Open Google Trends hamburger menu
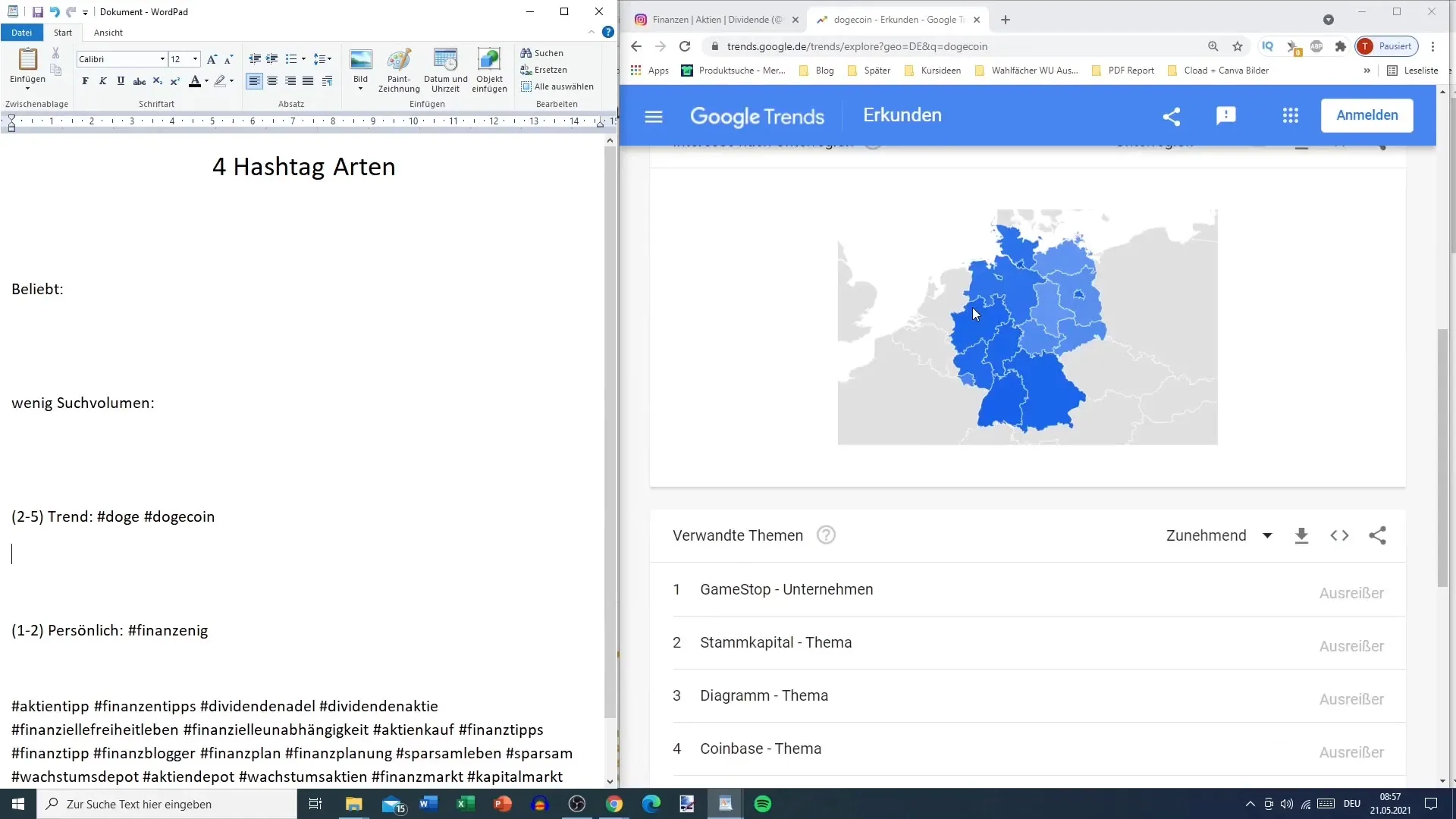The image size is (1456, 819). 654,117
